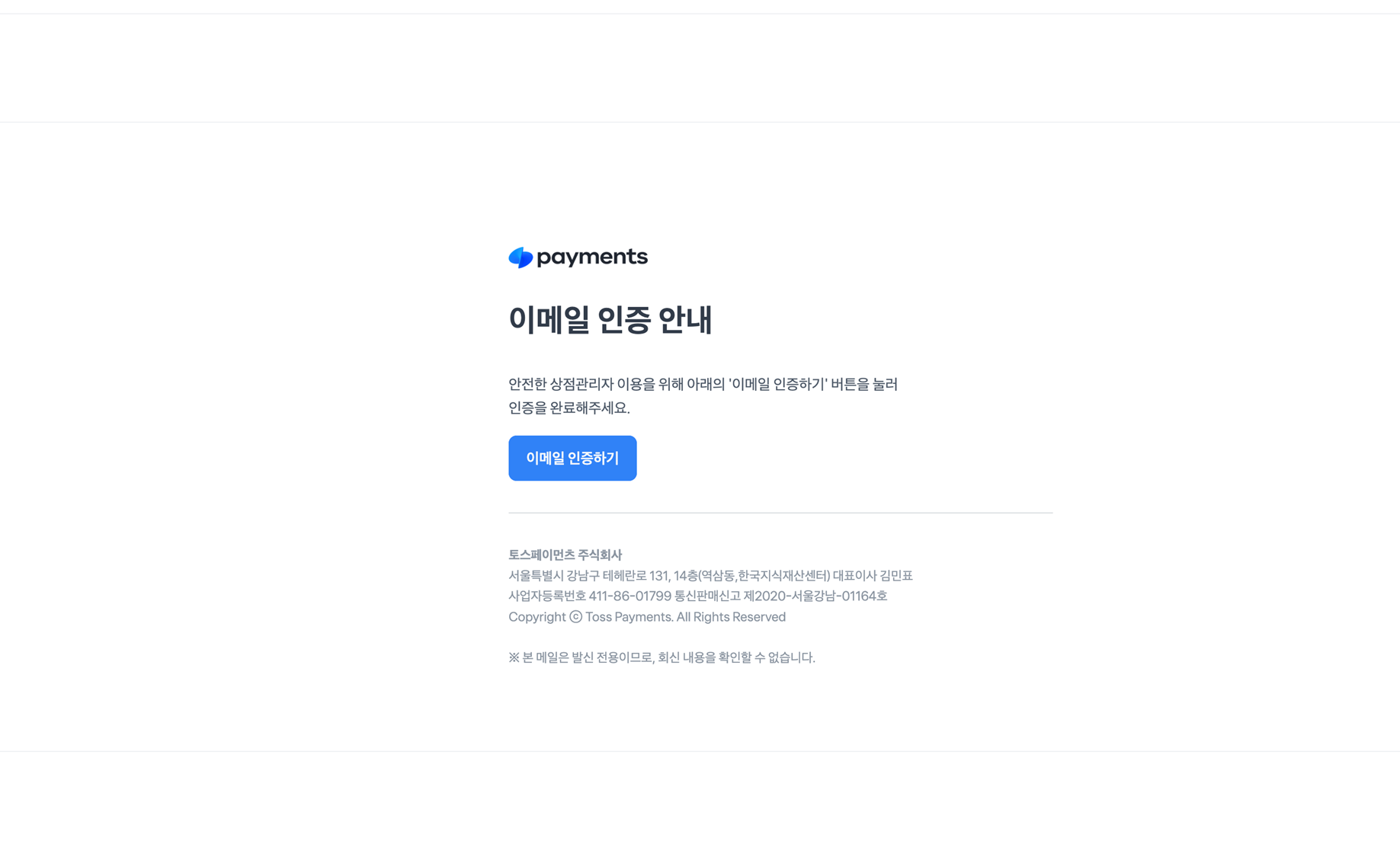Click business number 411-86-01799
1400x857 pixels.
pos(630,596)
